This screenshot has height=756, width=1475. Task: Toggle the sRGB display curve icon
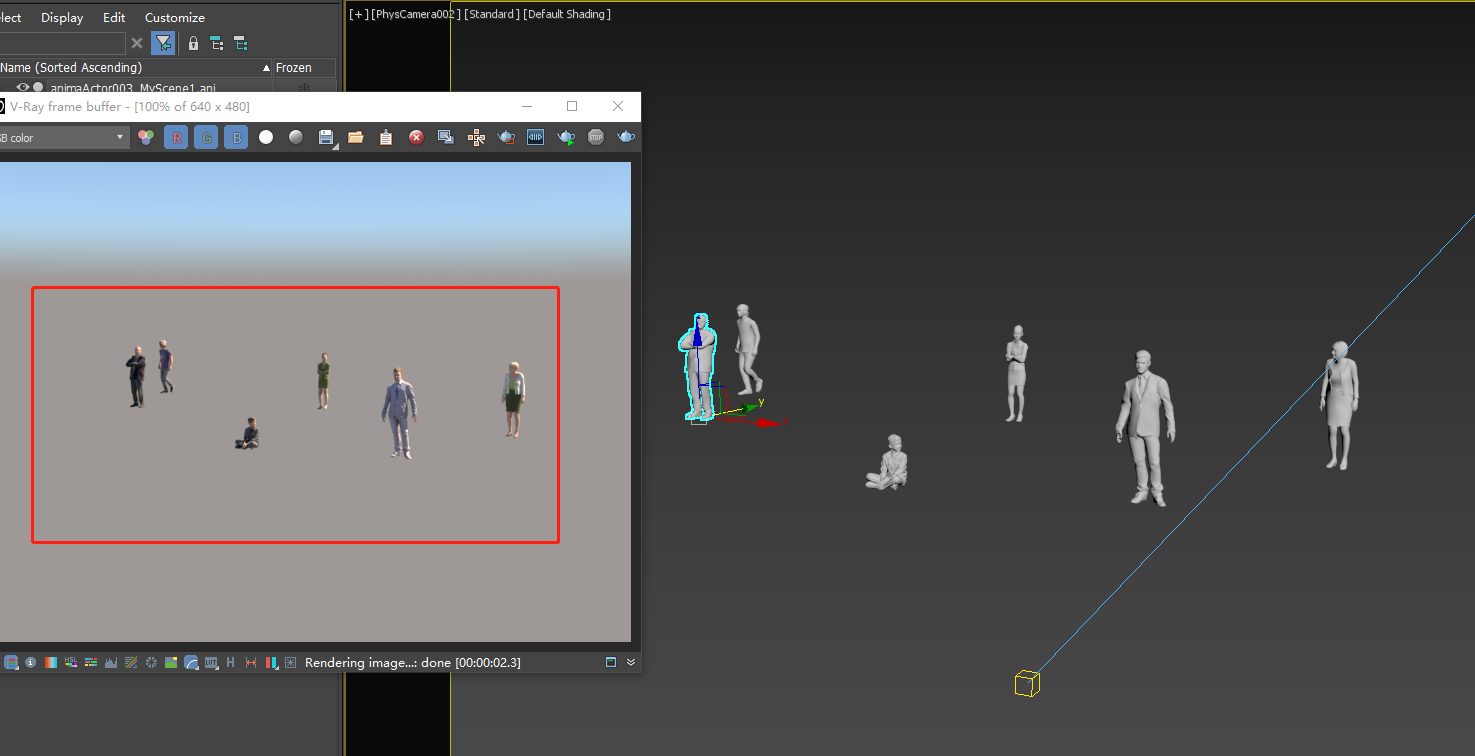click(191, 662)
